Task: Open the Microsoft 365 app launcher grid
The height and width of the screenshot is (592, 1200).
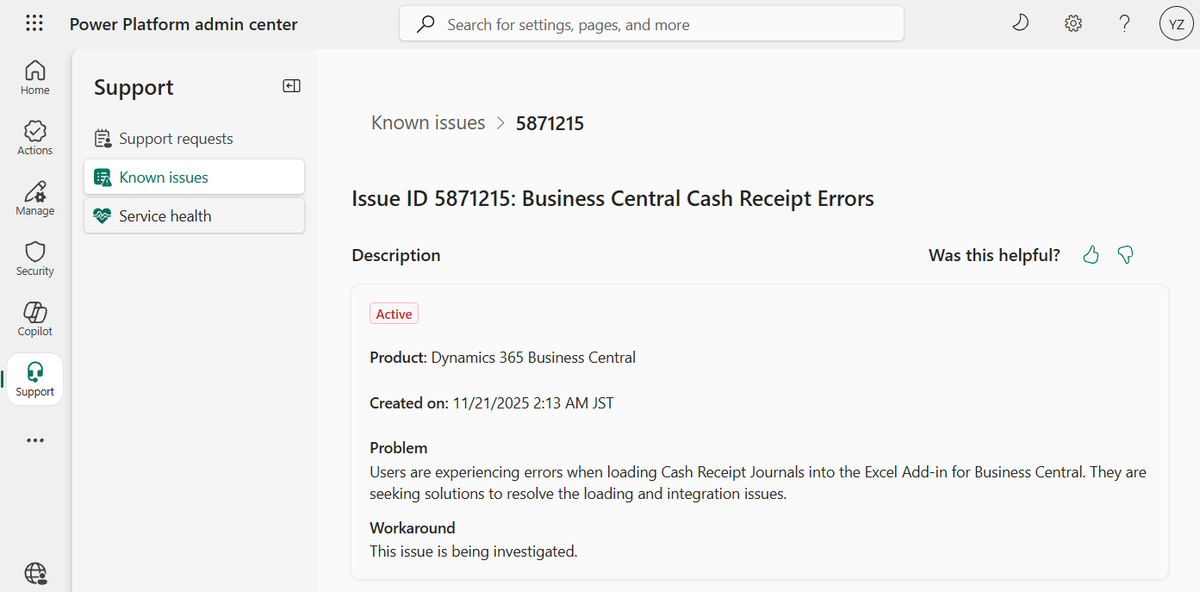Action: click(34, 22)
